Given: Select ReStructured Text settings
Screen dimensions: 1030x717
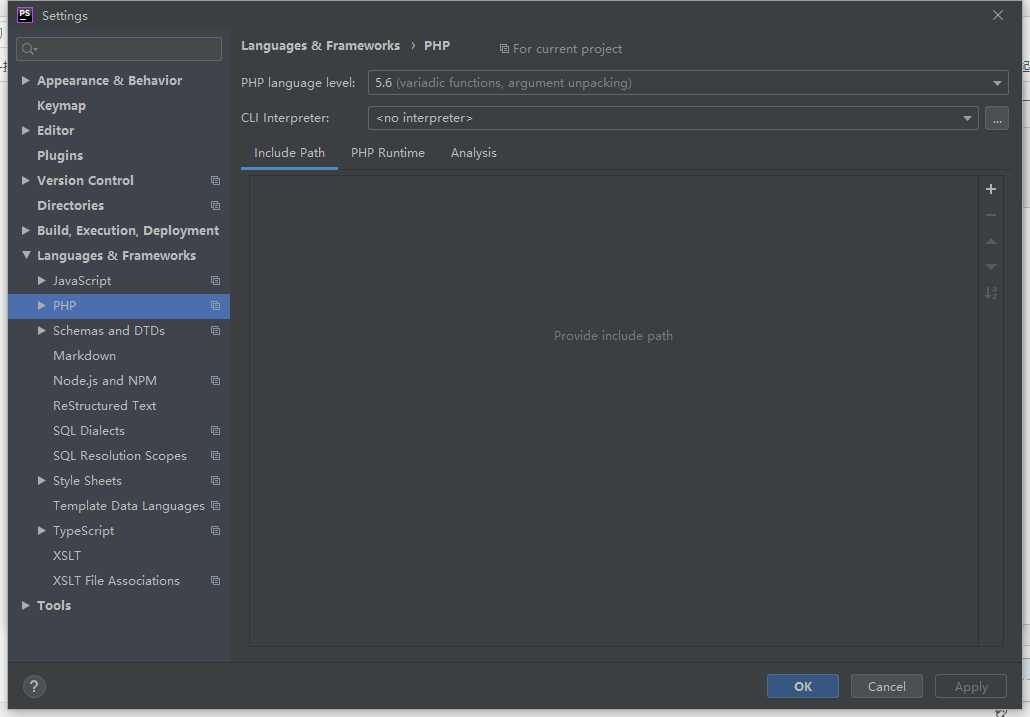Looking at the screenshot, I should click(104, 406).
